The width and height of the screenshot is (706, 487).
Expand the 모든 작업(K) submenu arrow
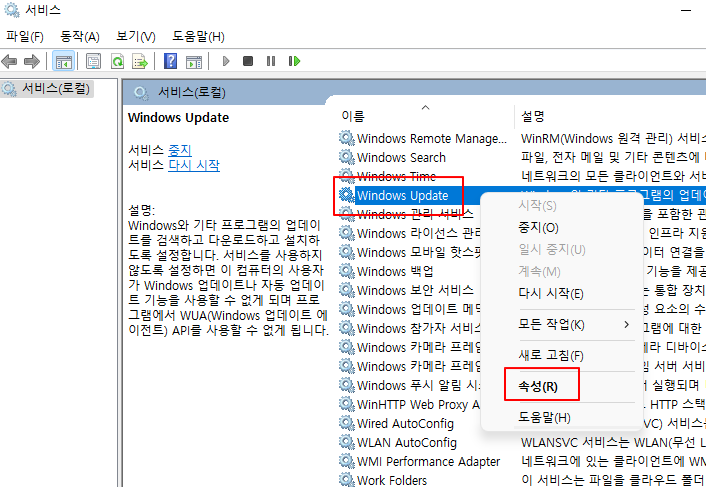626,325
